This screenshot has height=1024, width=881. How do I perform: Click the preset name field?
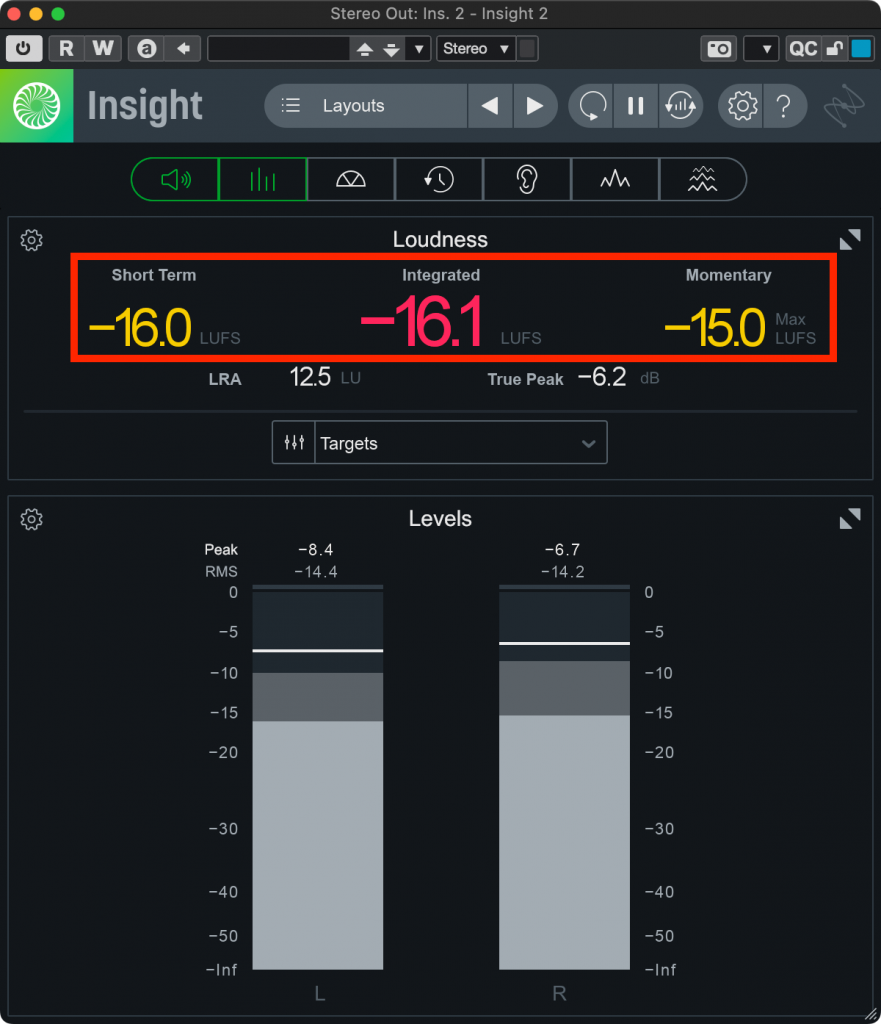click(x=277, y=48)
